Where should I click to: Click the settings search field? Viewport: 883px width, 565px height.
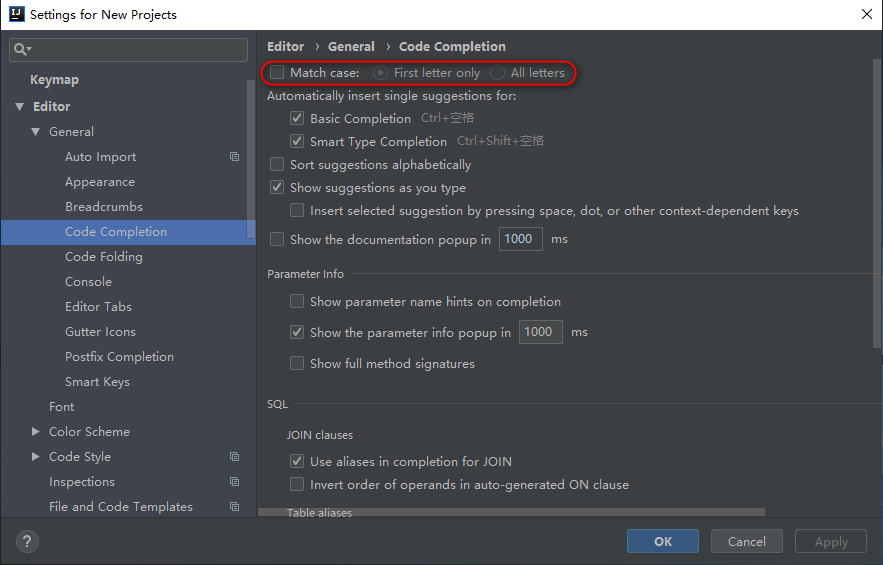(x=128, y=50)
